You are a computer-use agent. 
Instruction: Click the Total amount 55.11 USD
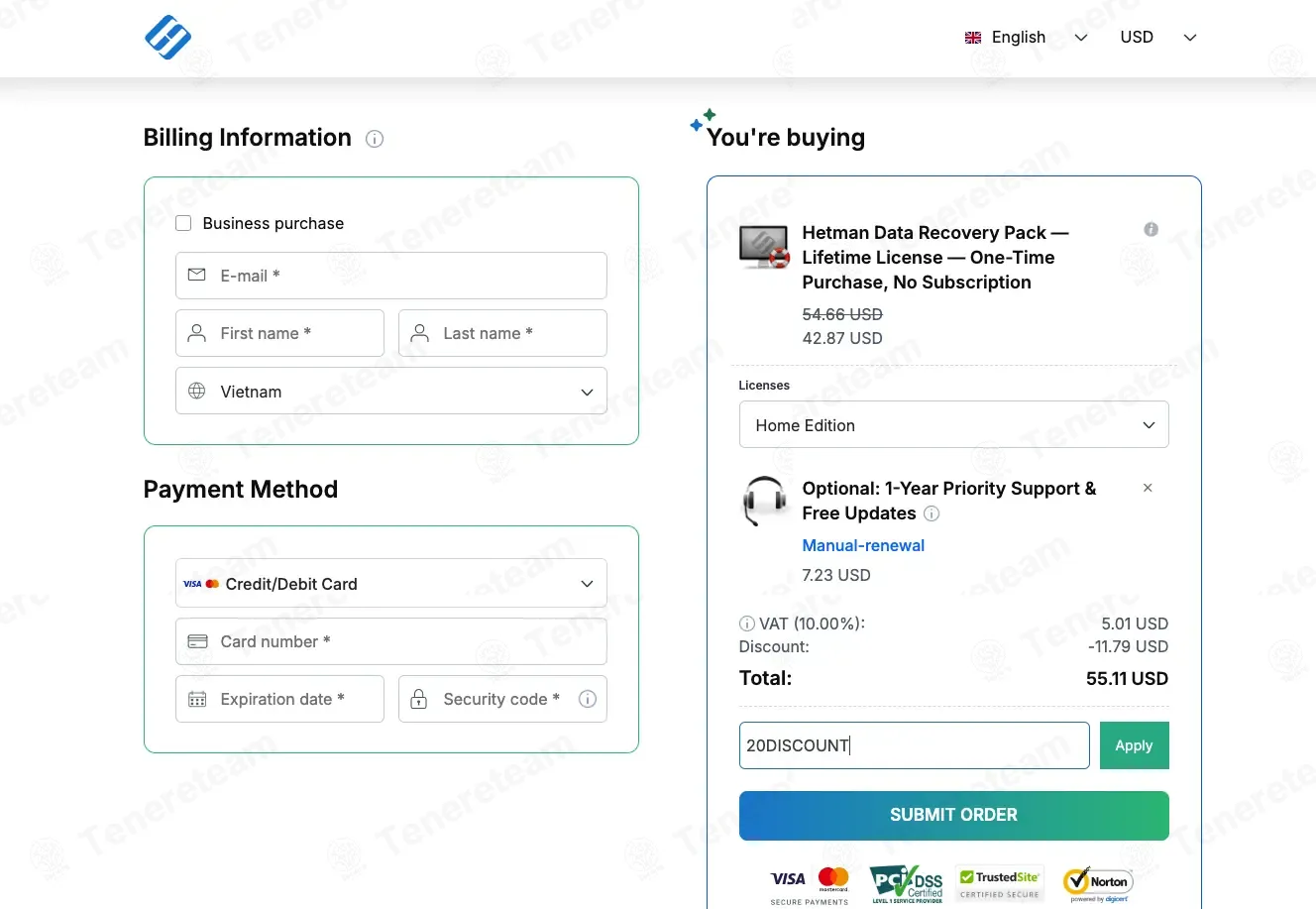tap(1127, 679)
